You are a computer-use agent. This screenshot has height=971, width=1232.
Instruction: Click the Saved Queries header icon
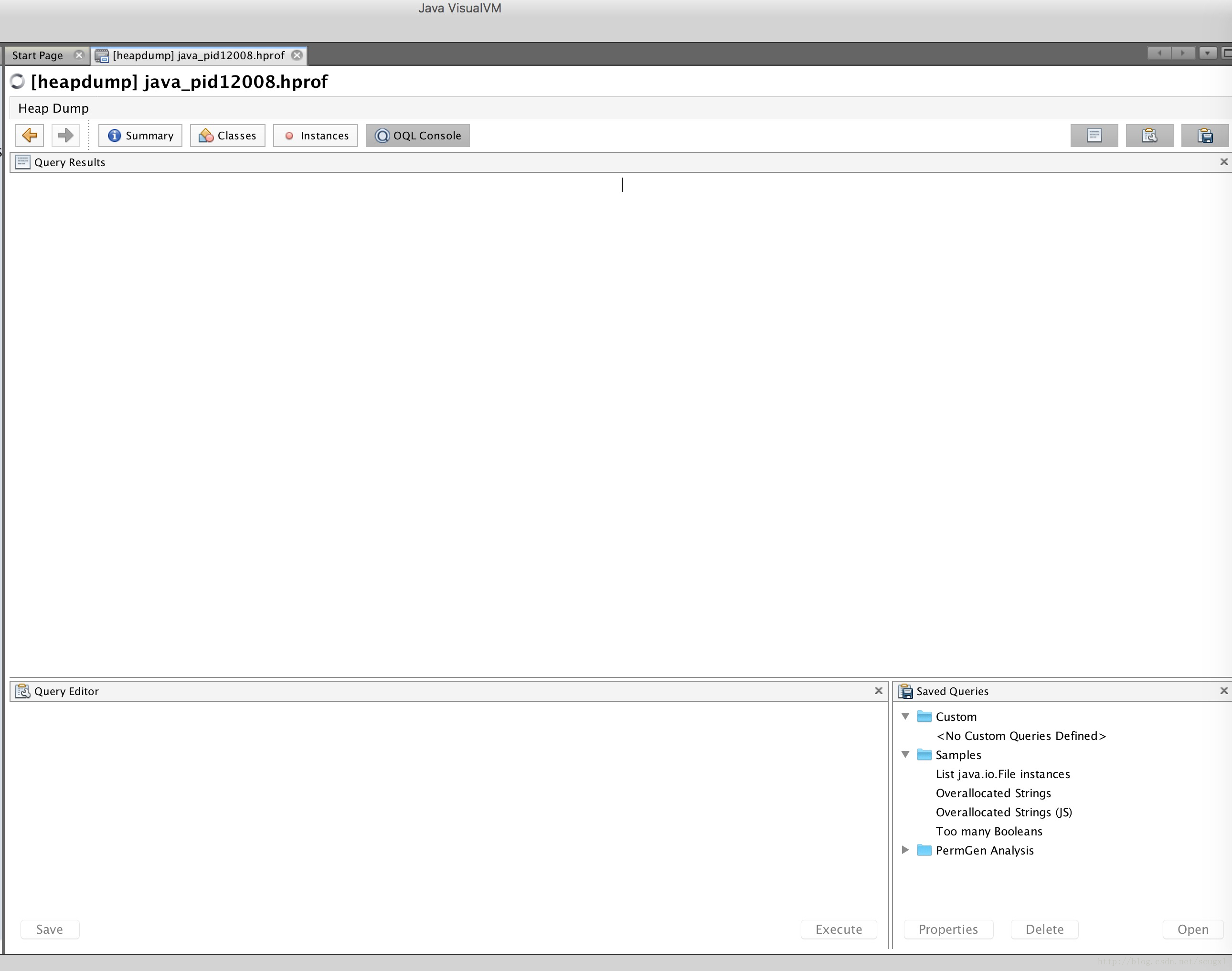click(x=905, y=691)
